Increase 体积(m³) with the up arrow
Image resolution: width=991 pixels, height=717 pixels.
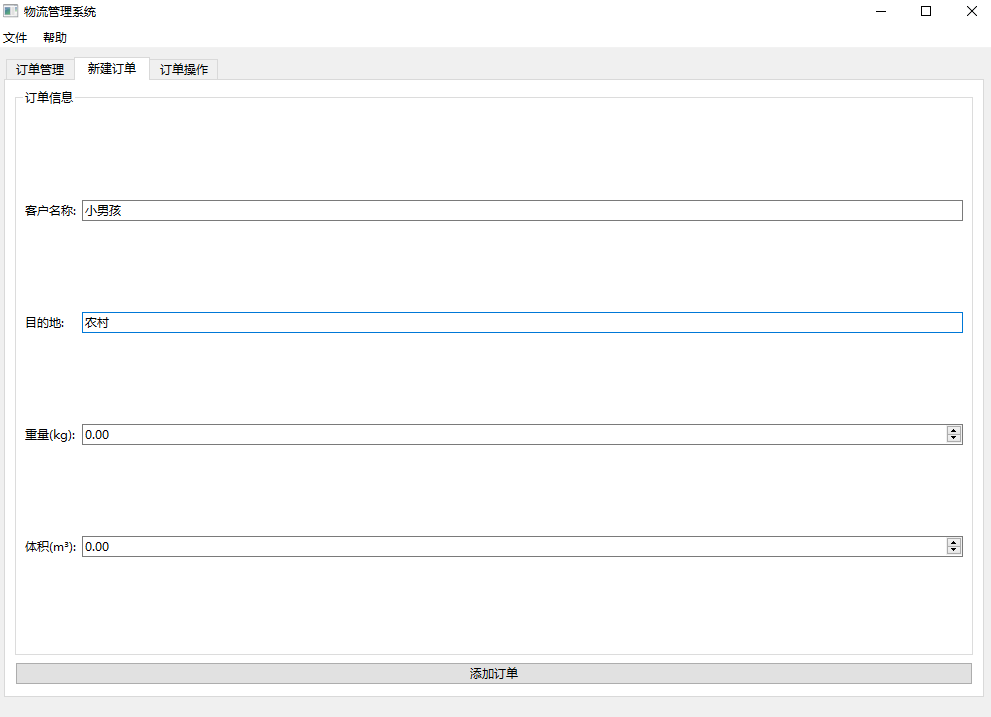[x=954, y=543]
